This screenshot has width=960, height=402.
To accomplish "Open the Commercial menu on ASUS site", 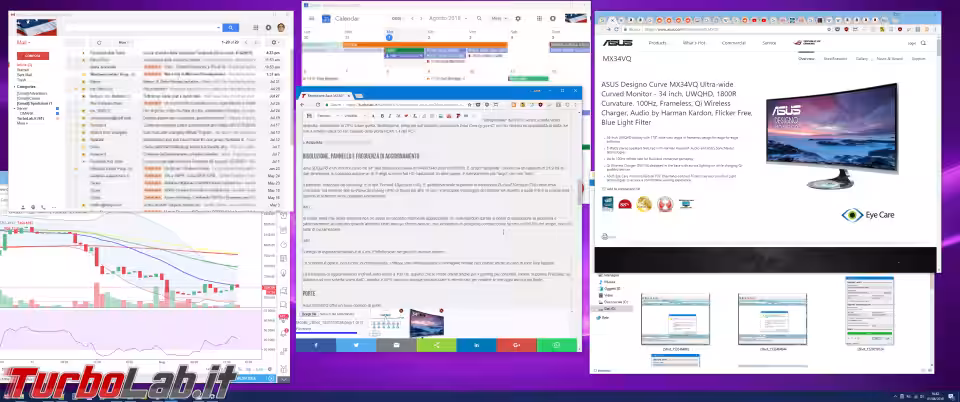I will [733, 43].
